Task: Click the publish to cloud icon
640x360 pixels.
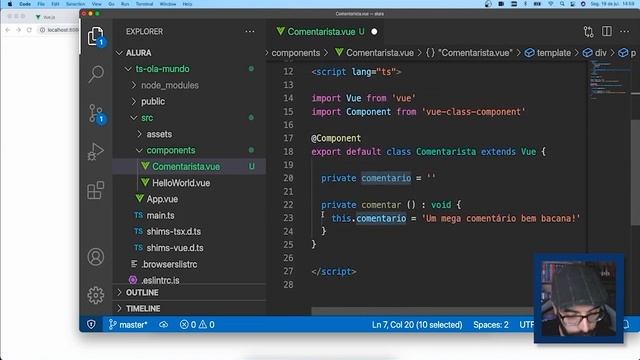Action: pyautogui.click(x=164, y=324)
